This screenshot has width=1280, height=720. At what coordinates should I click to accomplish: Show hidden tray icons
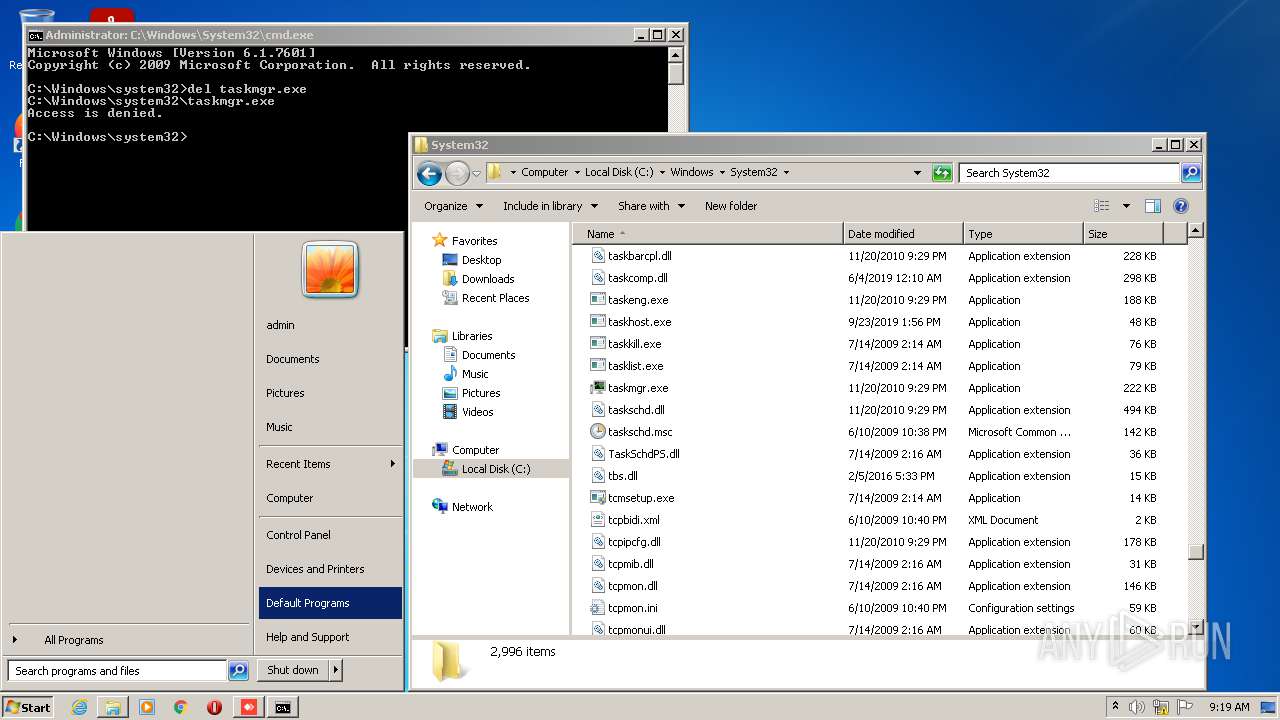[x=1115, y=707]
